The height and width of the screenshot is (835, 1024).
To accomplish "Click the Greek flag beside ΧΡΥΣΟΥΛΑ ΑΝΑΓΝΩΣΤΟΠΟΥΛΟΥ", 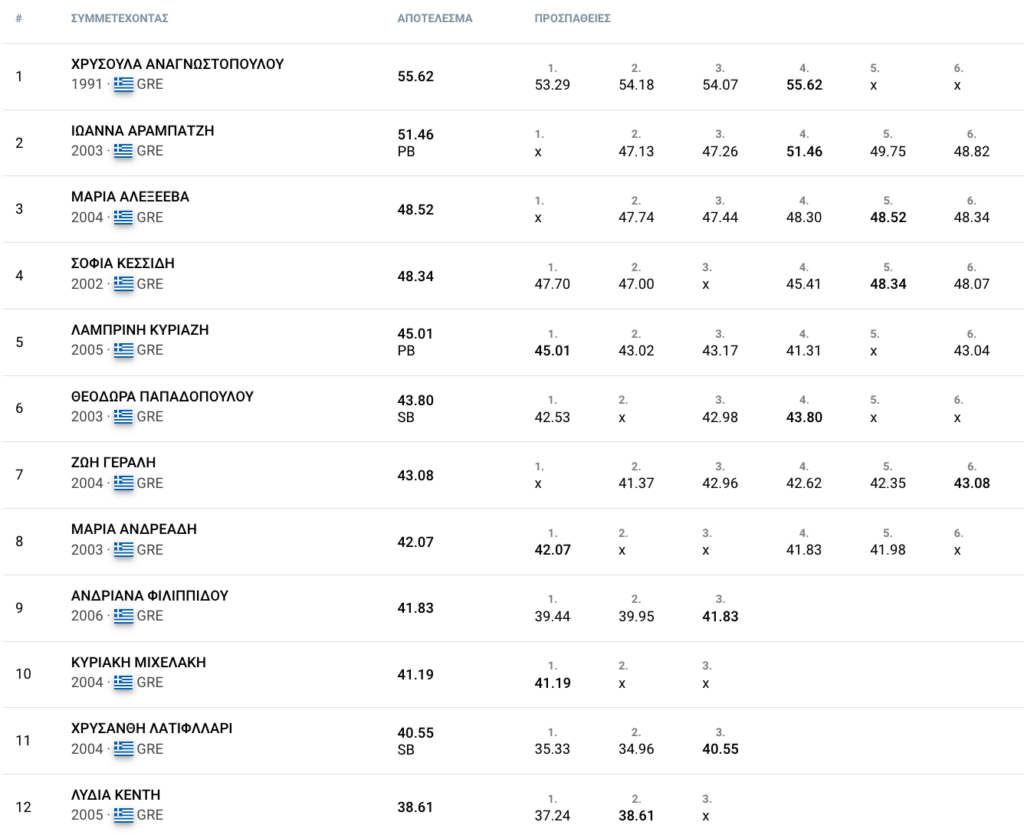I will [123, 85].
